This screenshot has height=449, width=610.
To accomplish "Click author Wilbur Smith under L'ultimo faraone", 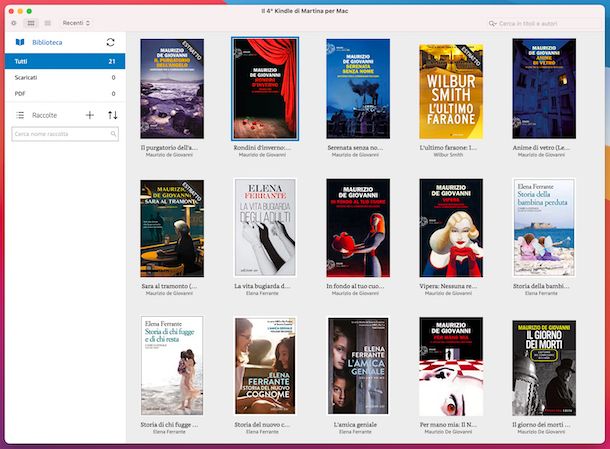I will 448,155.
